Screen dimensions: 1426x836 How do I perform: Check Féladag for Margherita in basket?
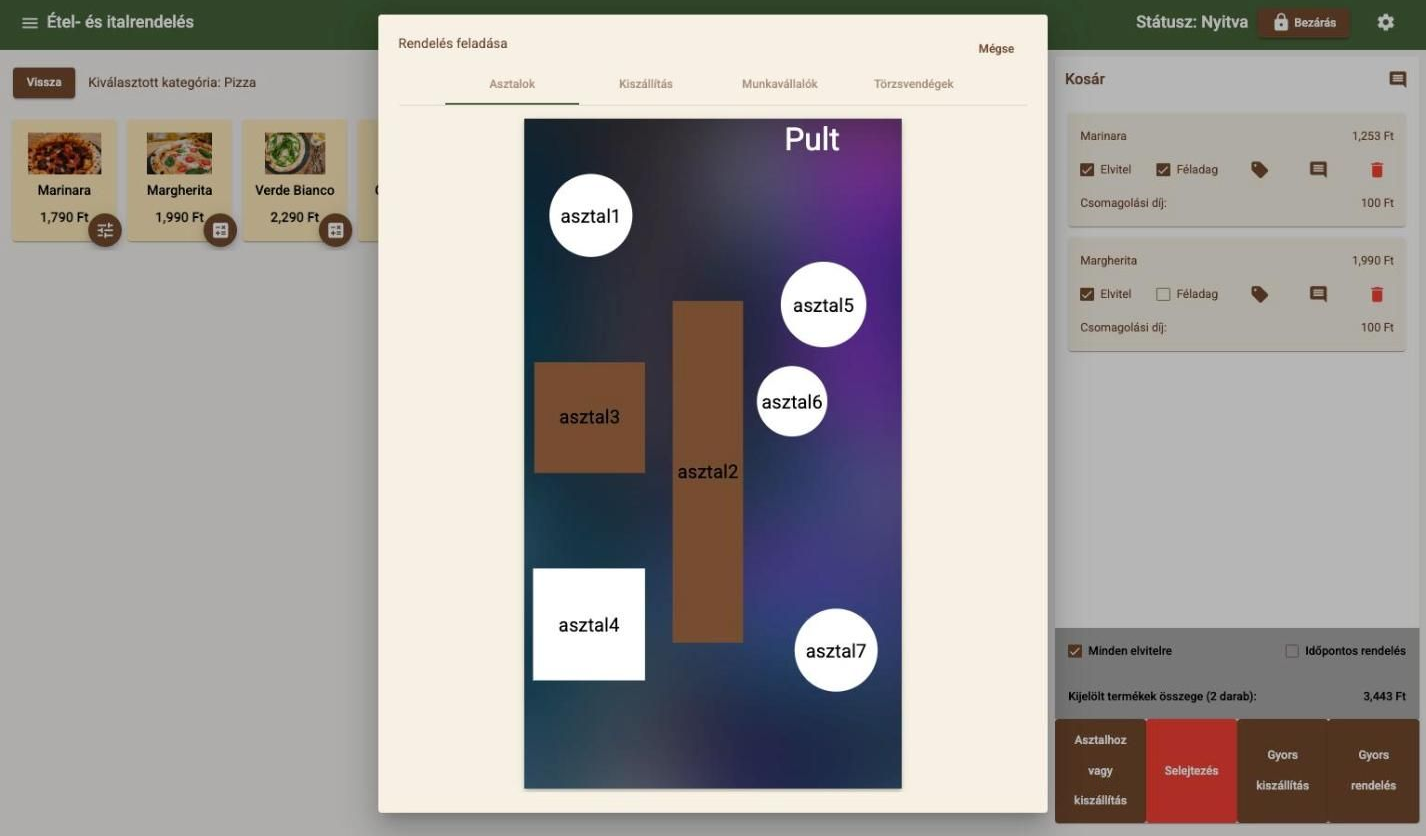pos(1163,294)
